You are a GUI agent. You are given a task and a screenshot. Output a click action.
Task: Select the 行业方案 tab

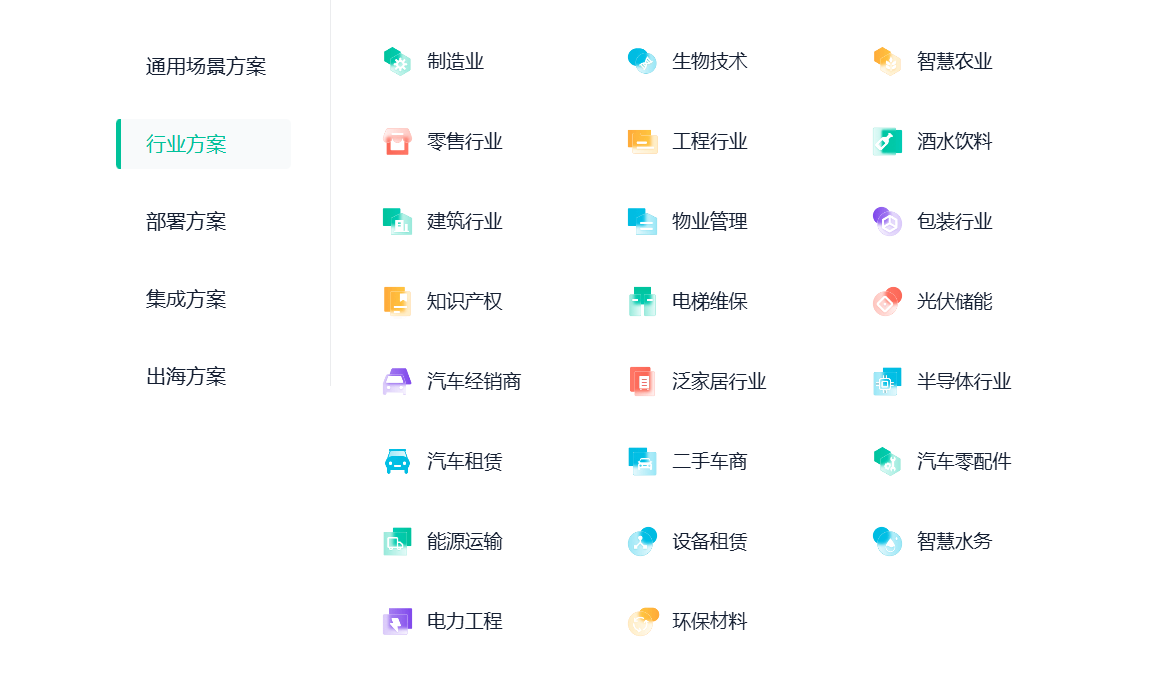coord(203,144)
